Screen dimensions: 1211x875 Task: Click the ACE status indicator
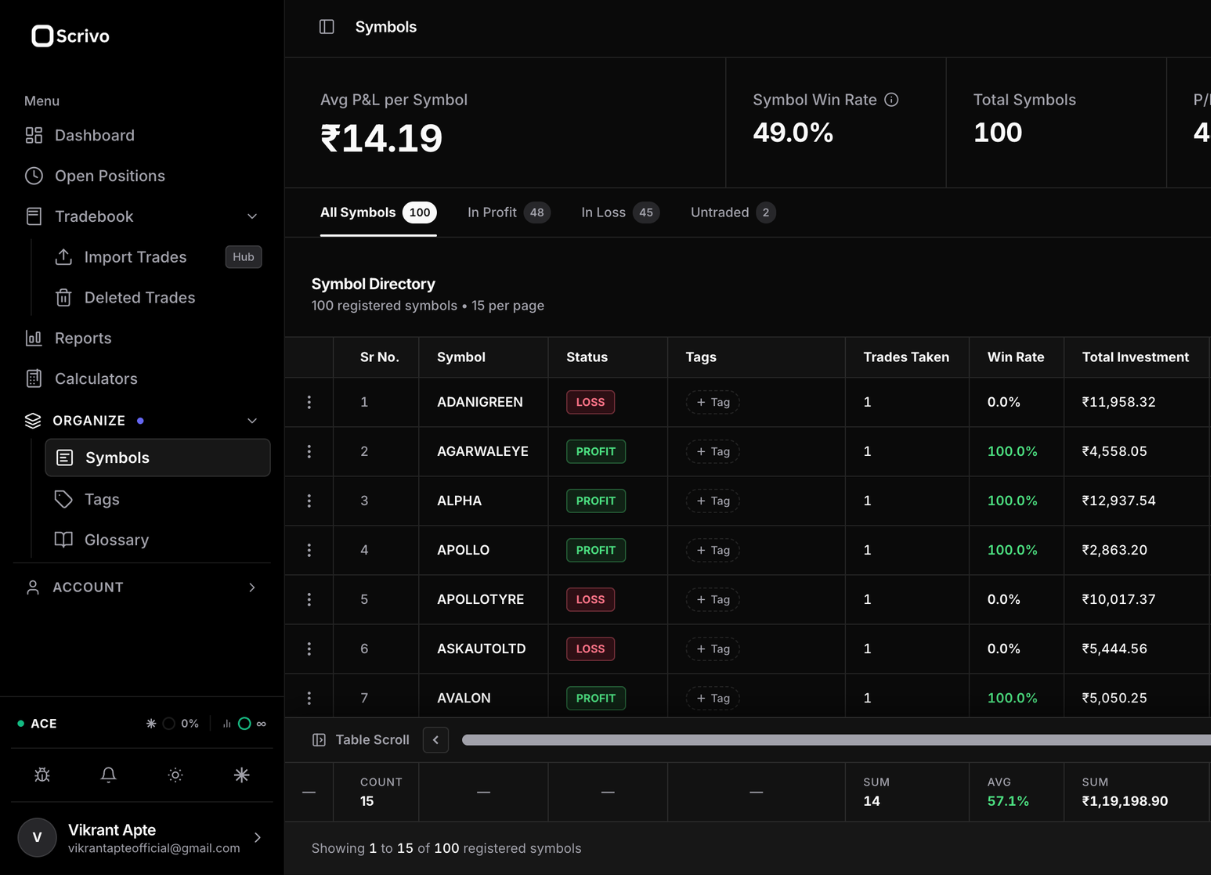click(37, 724)
